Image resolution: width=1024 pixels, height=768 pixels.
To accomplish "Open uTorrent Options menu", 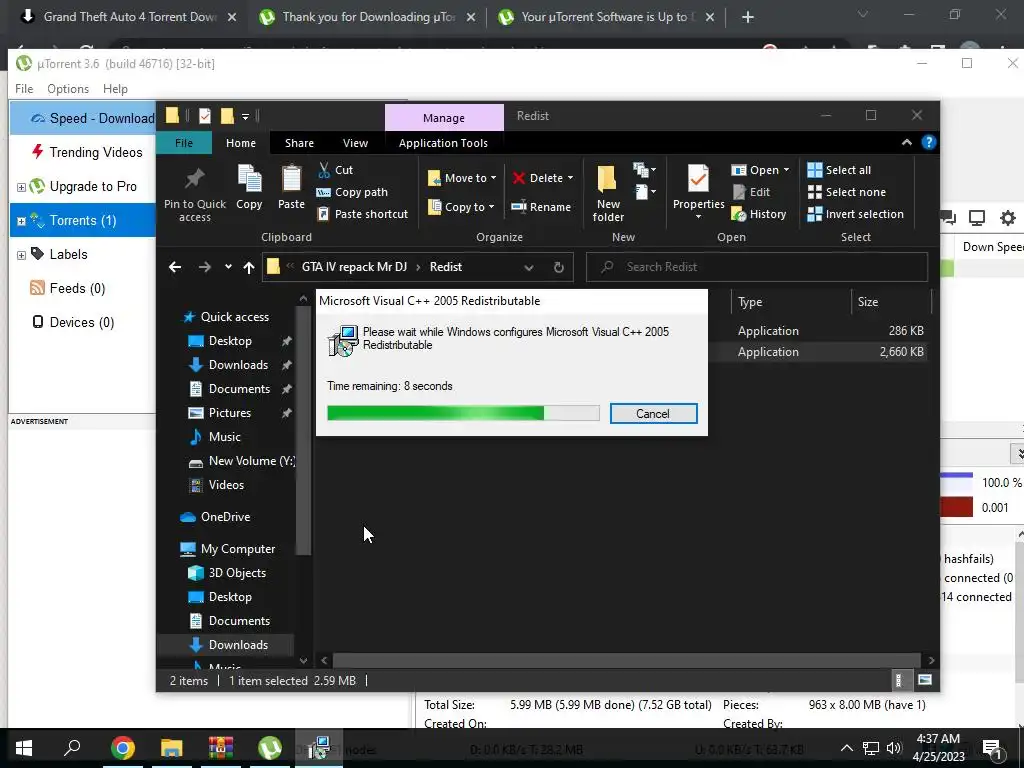I will [x=68, y=89].
